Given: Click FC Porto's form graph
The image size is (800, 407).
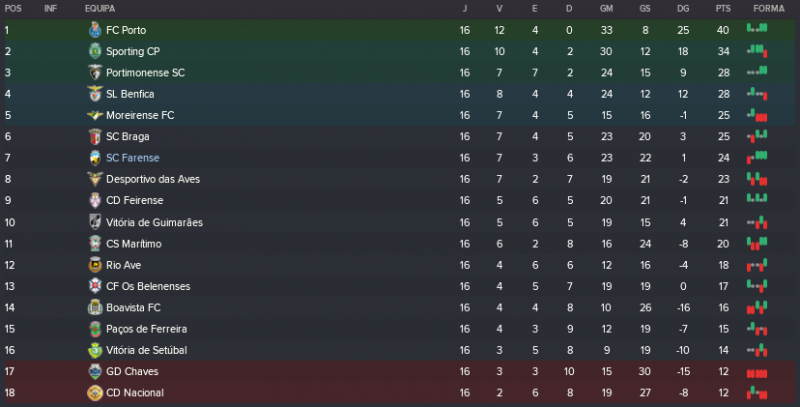Looking at the screenshot, I should [757, 30].
